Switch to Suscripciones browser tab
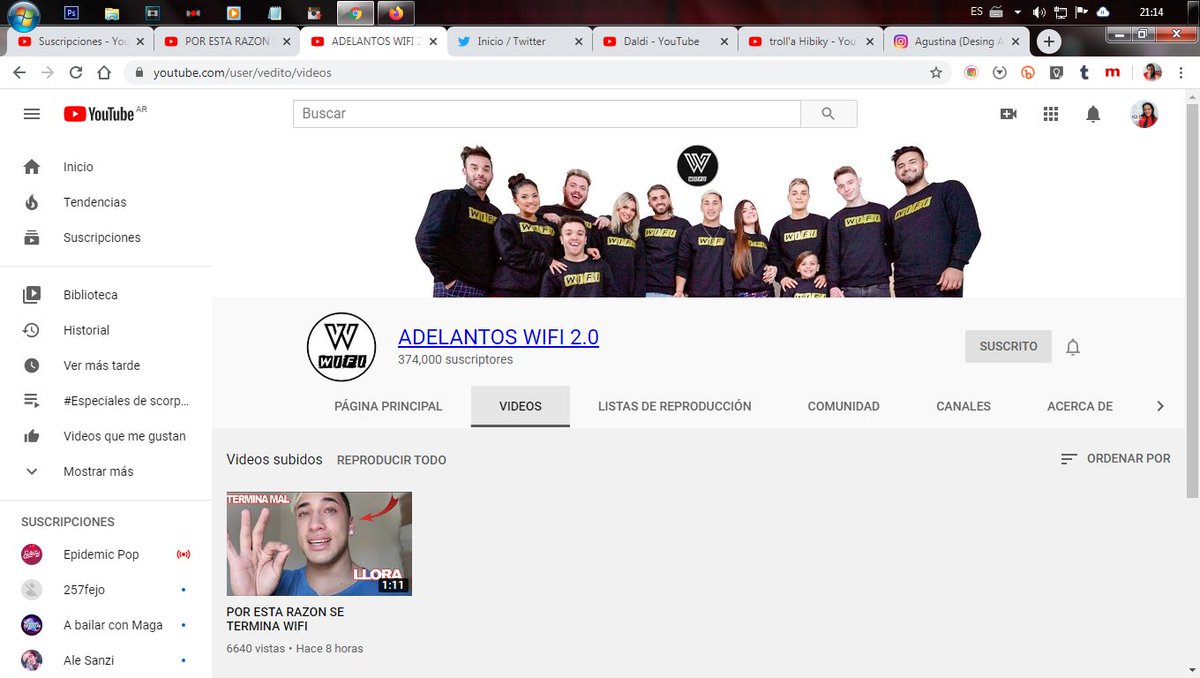The width and height of the screenshot is (1200, 678). tap(80, 41)
